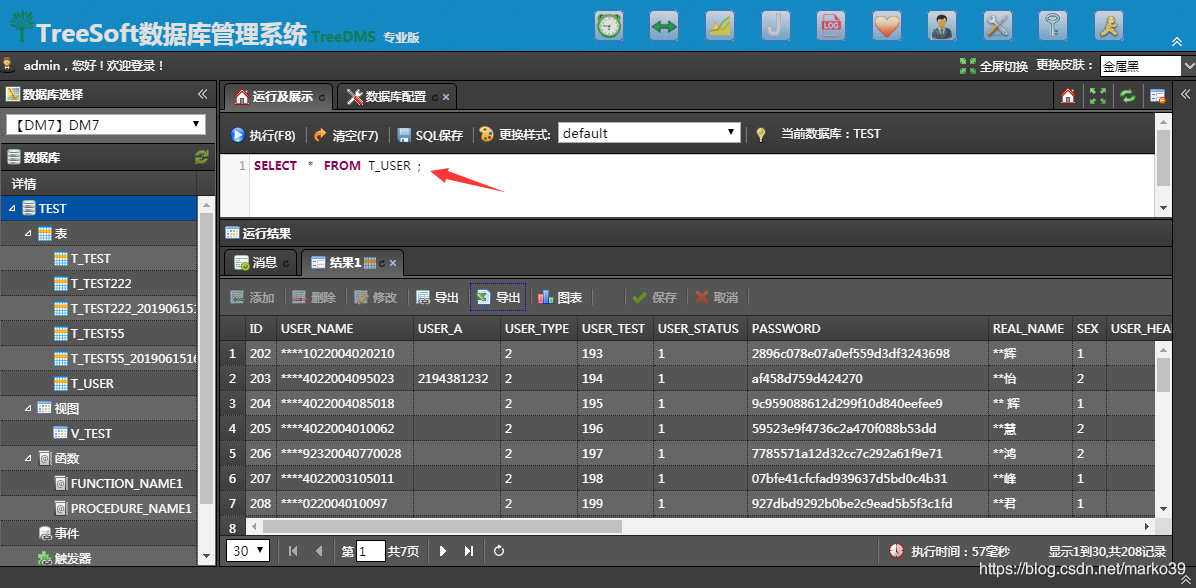Click the green fullscreen expand icon in tab bar
This screenshot has height=588, width=1196.
coord(1098,96)
